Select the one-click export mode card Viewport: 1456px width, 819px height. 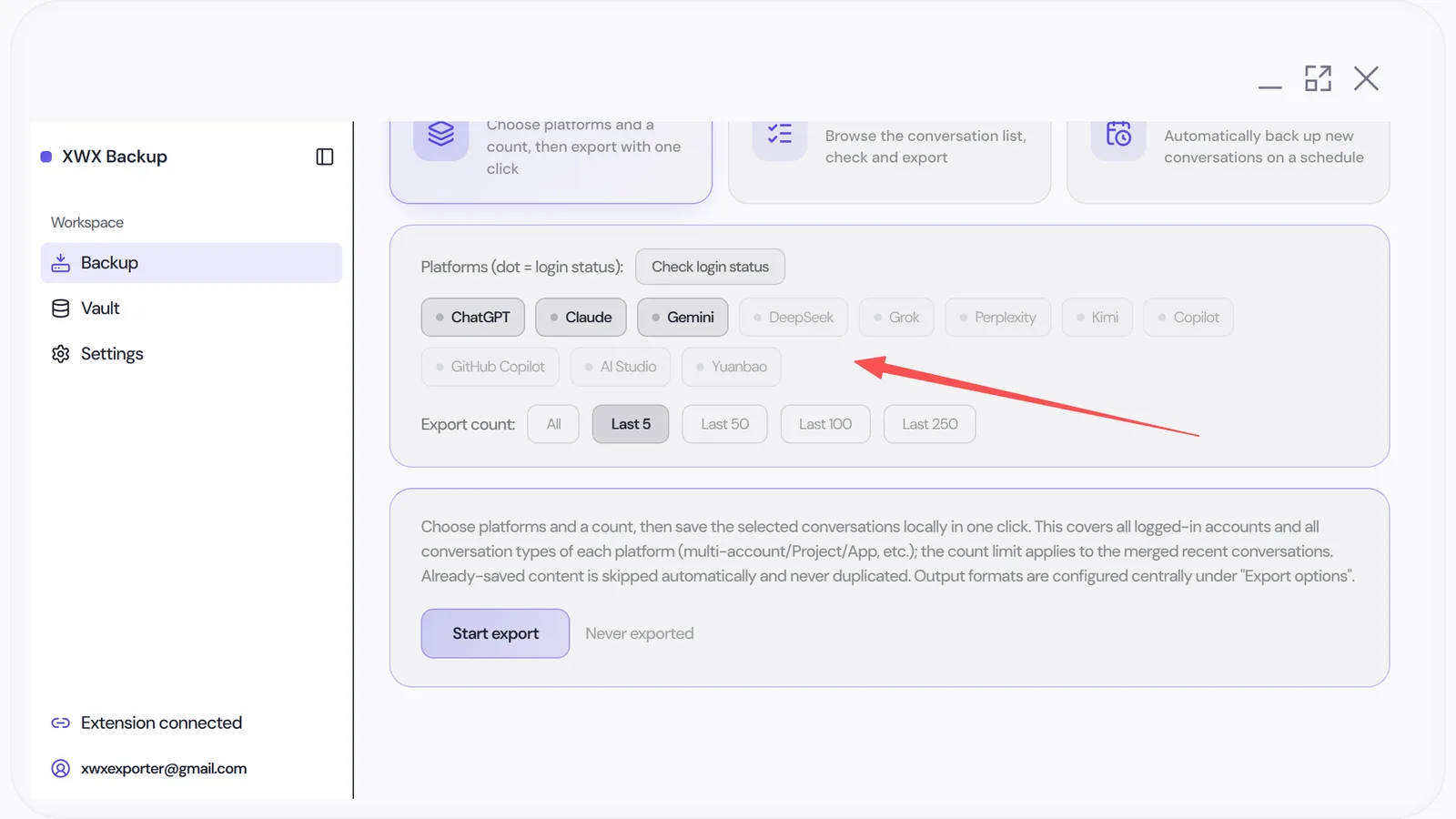pos(551,162)
